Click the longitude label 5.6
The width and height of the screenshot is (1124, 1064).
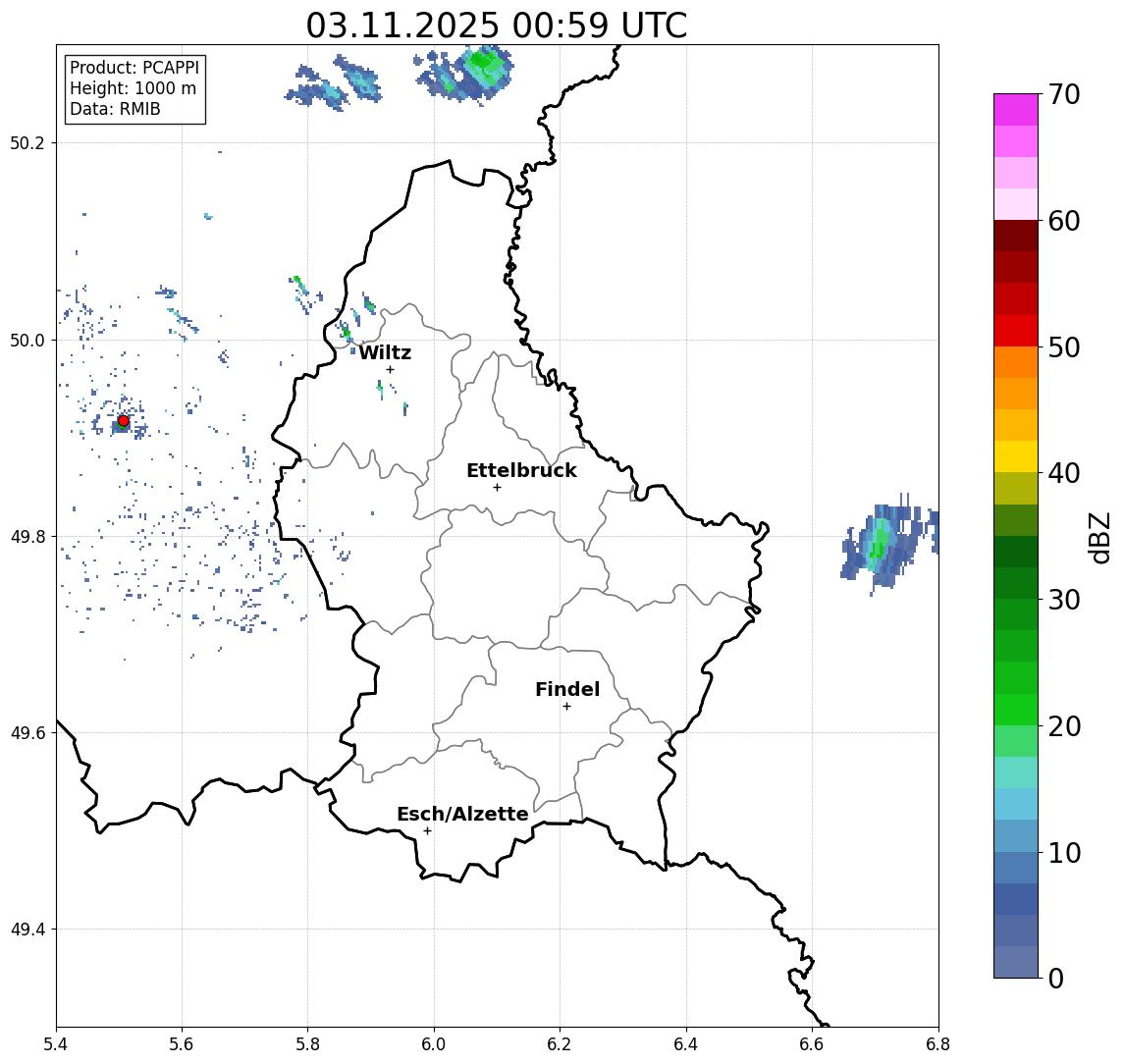[182, 1044]
